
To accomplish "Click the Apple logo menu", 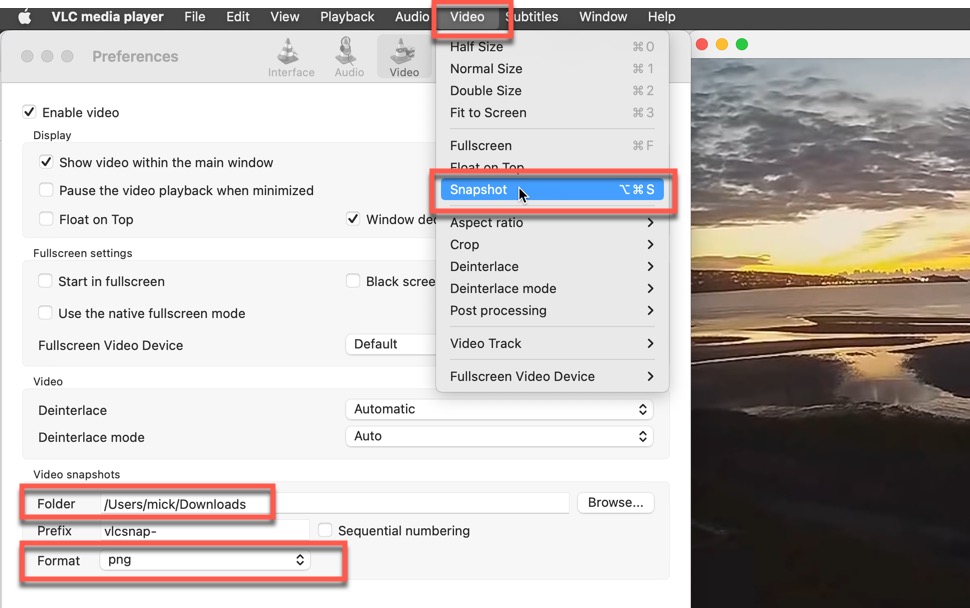I will click(x=25, y=17).
